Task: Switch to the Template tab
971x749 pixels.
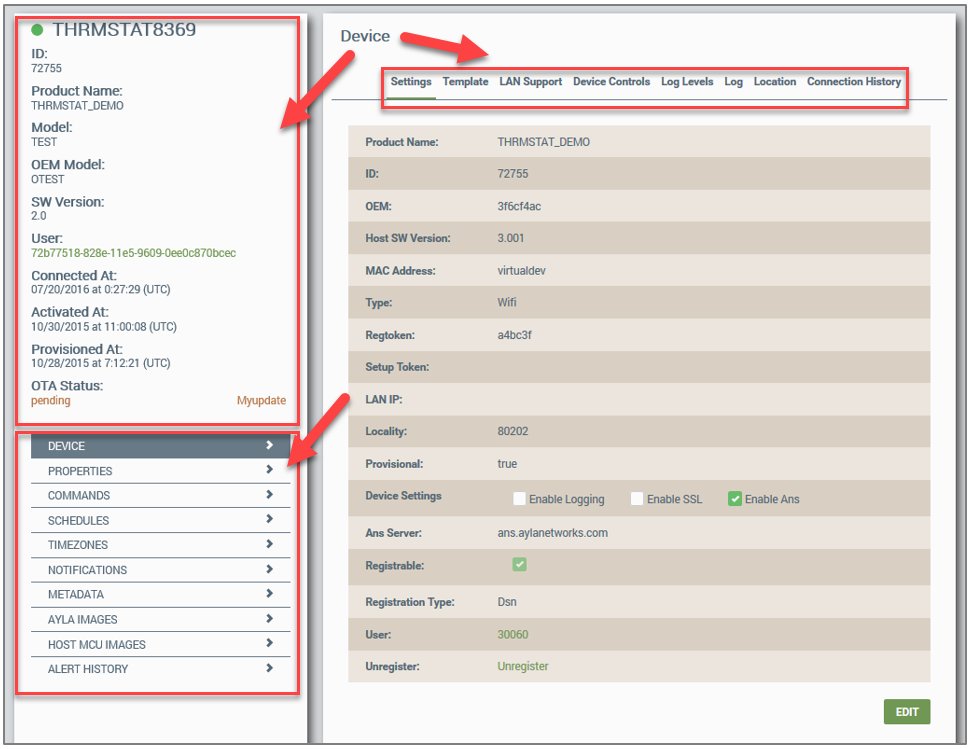Action: (x=465, y=82)
